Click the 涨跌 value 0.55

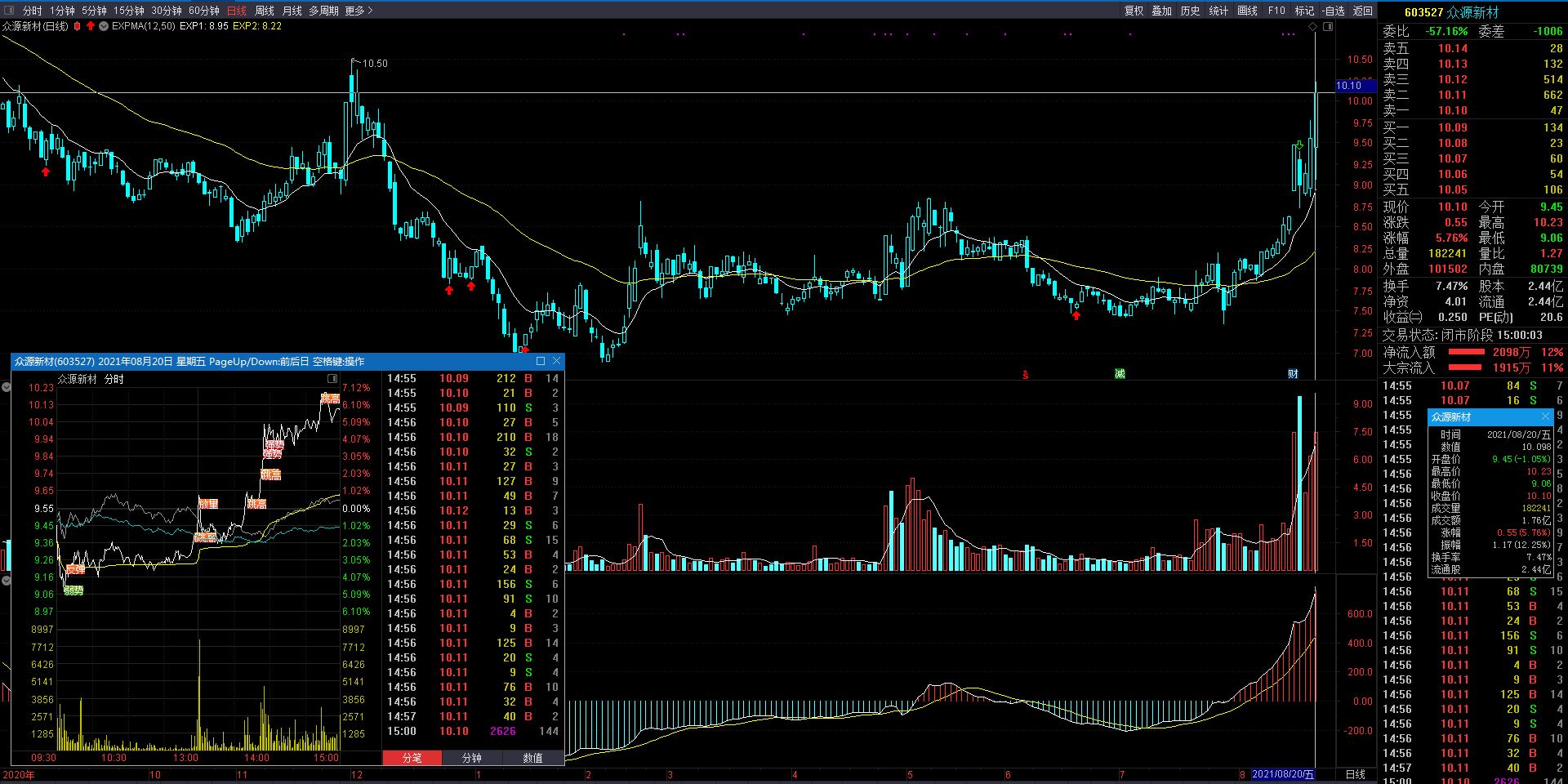[1455, 222]
